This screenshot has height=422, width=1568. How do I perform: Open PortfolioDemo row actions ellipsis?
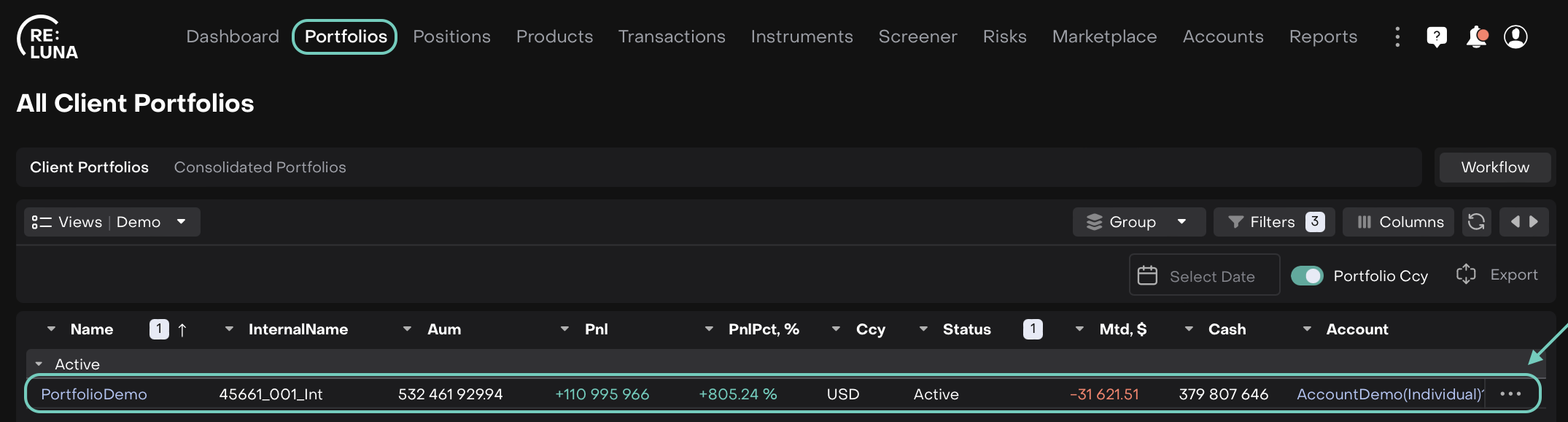[x=1510, y=394]
